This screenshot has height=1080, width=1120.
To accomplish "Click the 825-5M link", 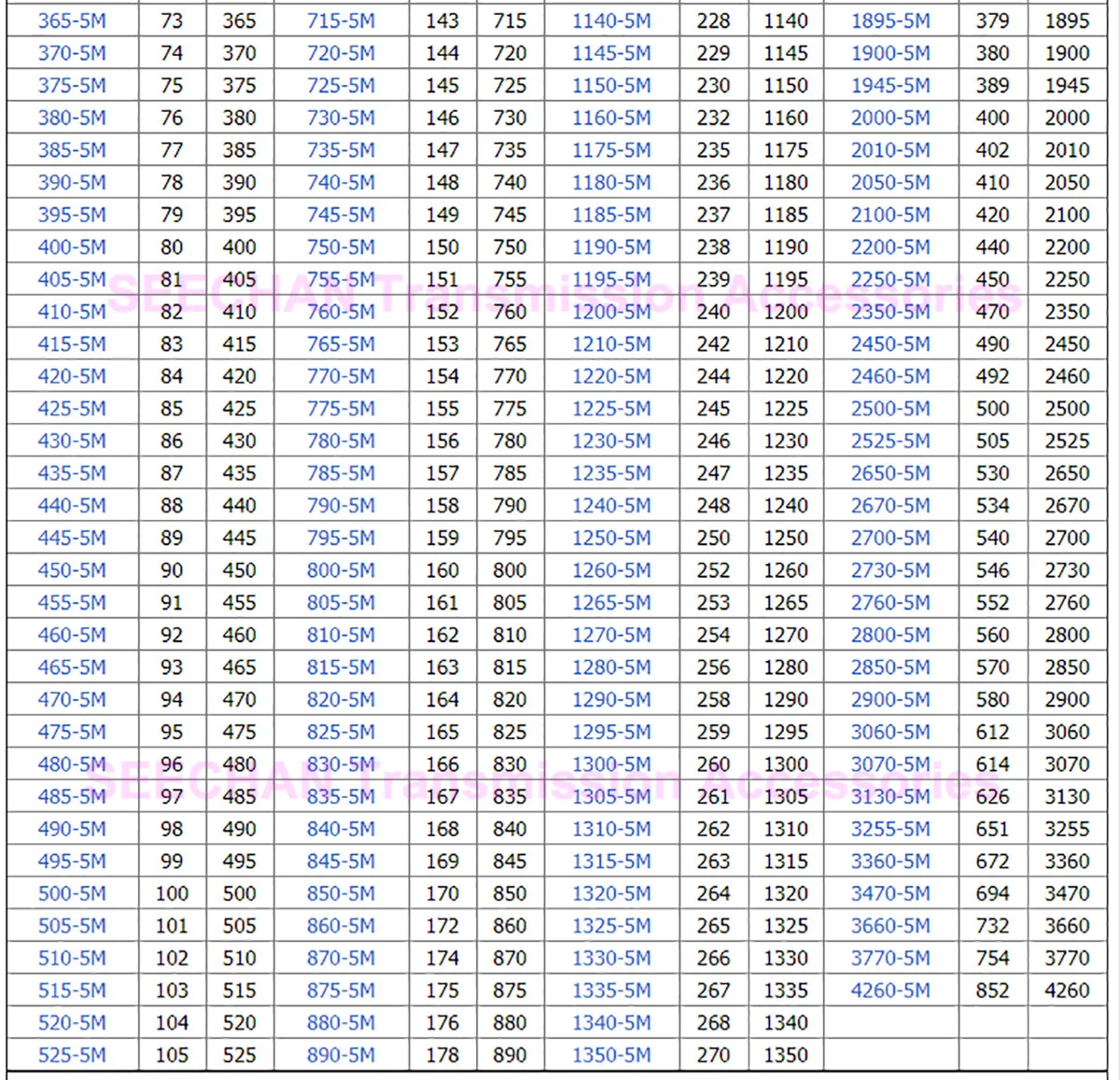I will (x=341, y=732).
